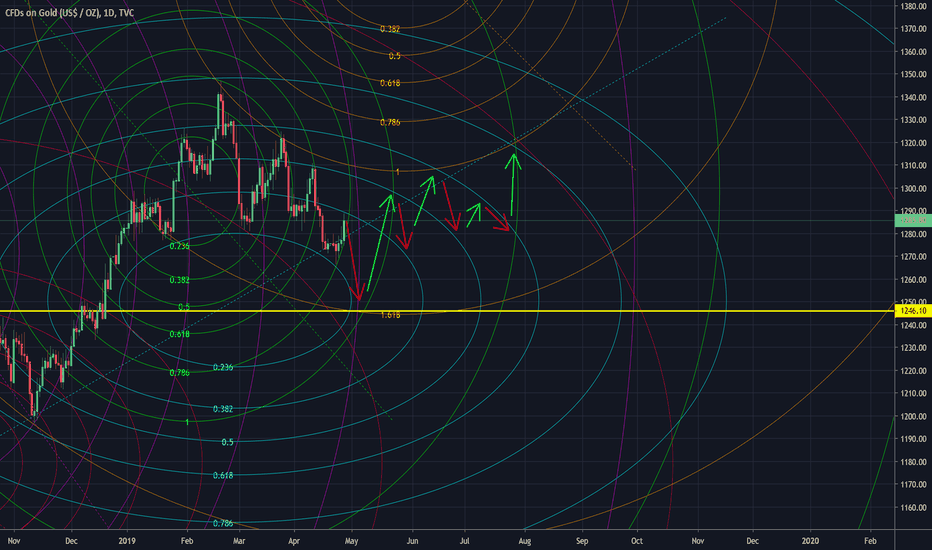Screen dimensions: 932x550
Task: Click the Apr label on time axis
Action: pyautogui.click(x=294, y=541)
